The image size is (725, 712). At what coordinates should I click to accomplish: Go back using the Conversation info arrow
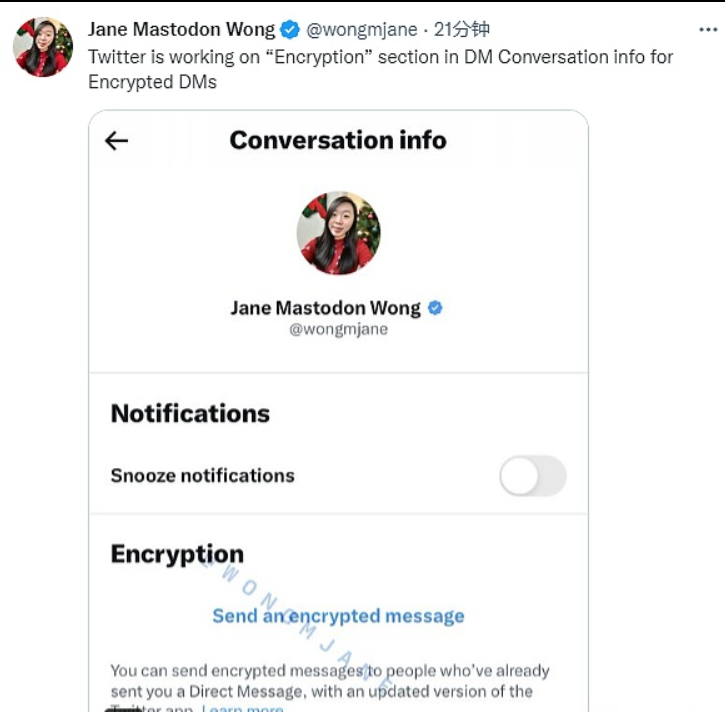pyautogui.click(x=117, y=141)
